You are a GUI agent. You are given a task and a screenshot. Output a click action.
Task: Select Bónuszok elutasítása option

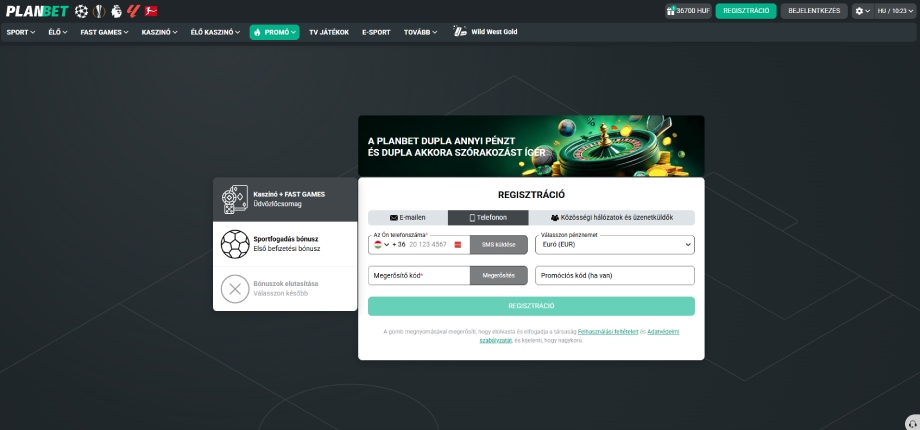point(285,289)
